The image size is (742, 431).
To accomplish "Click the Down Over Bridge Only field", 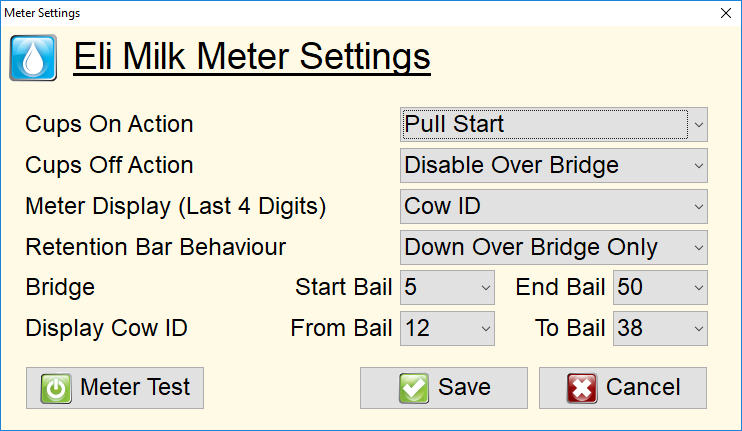I will click(554, 247).
